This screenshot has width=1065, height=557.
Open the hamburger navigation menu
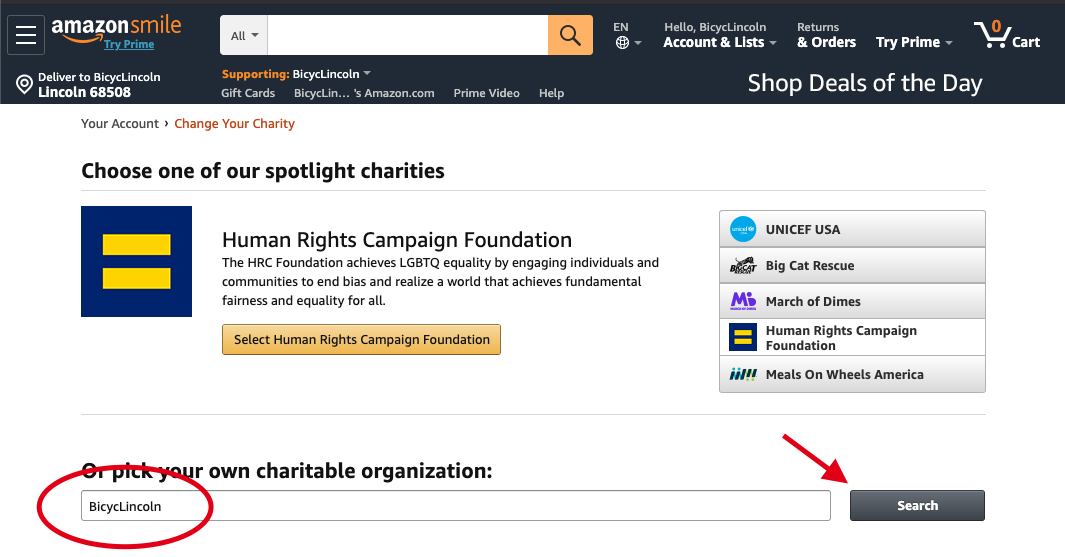point(26,35)
